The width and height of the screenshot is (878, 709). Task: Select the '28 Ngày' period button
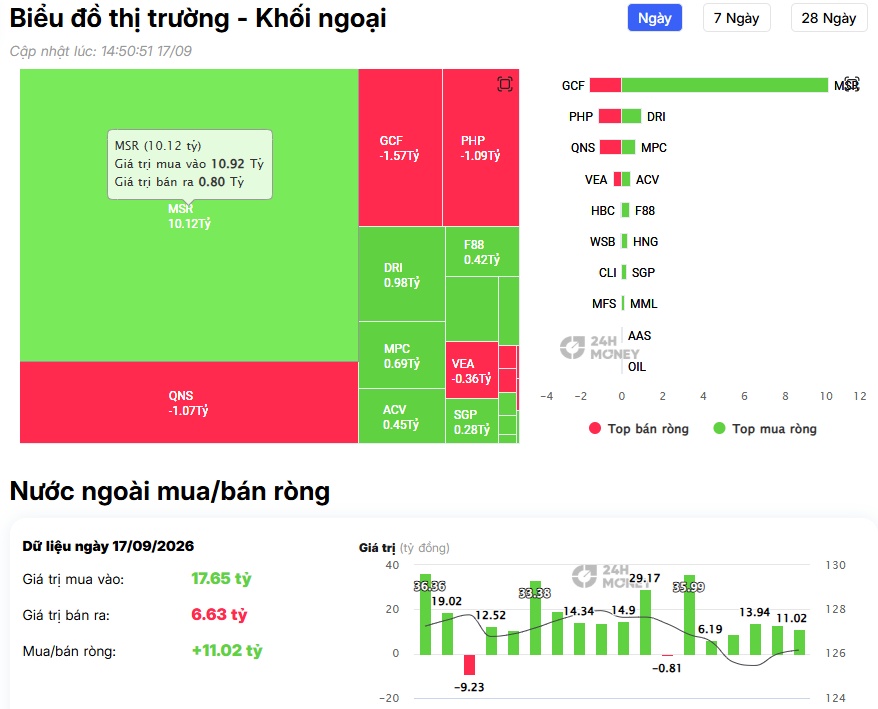tap(829, 18)
